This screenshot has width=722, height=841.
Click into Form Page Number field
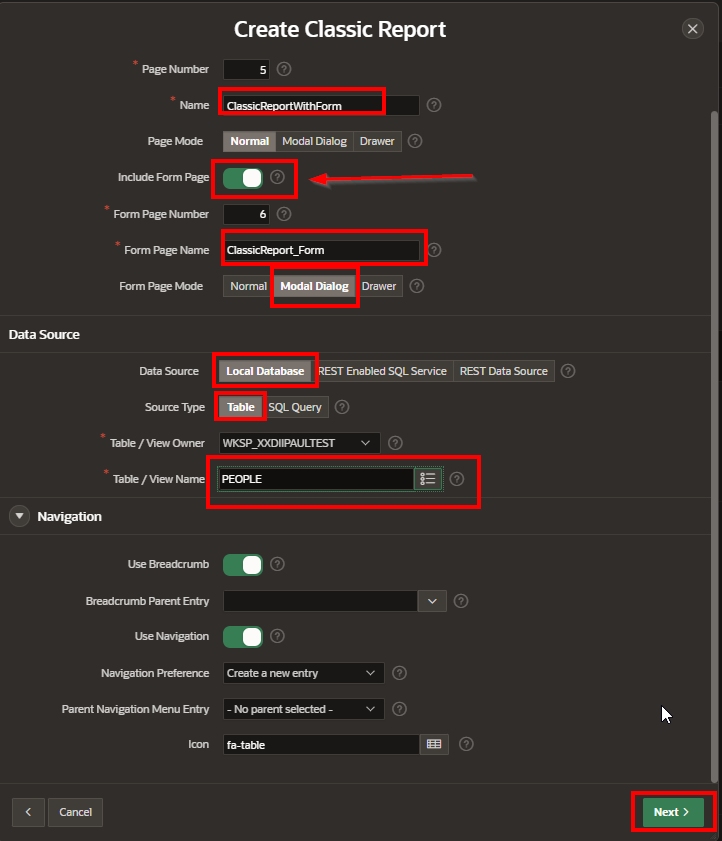246,215
